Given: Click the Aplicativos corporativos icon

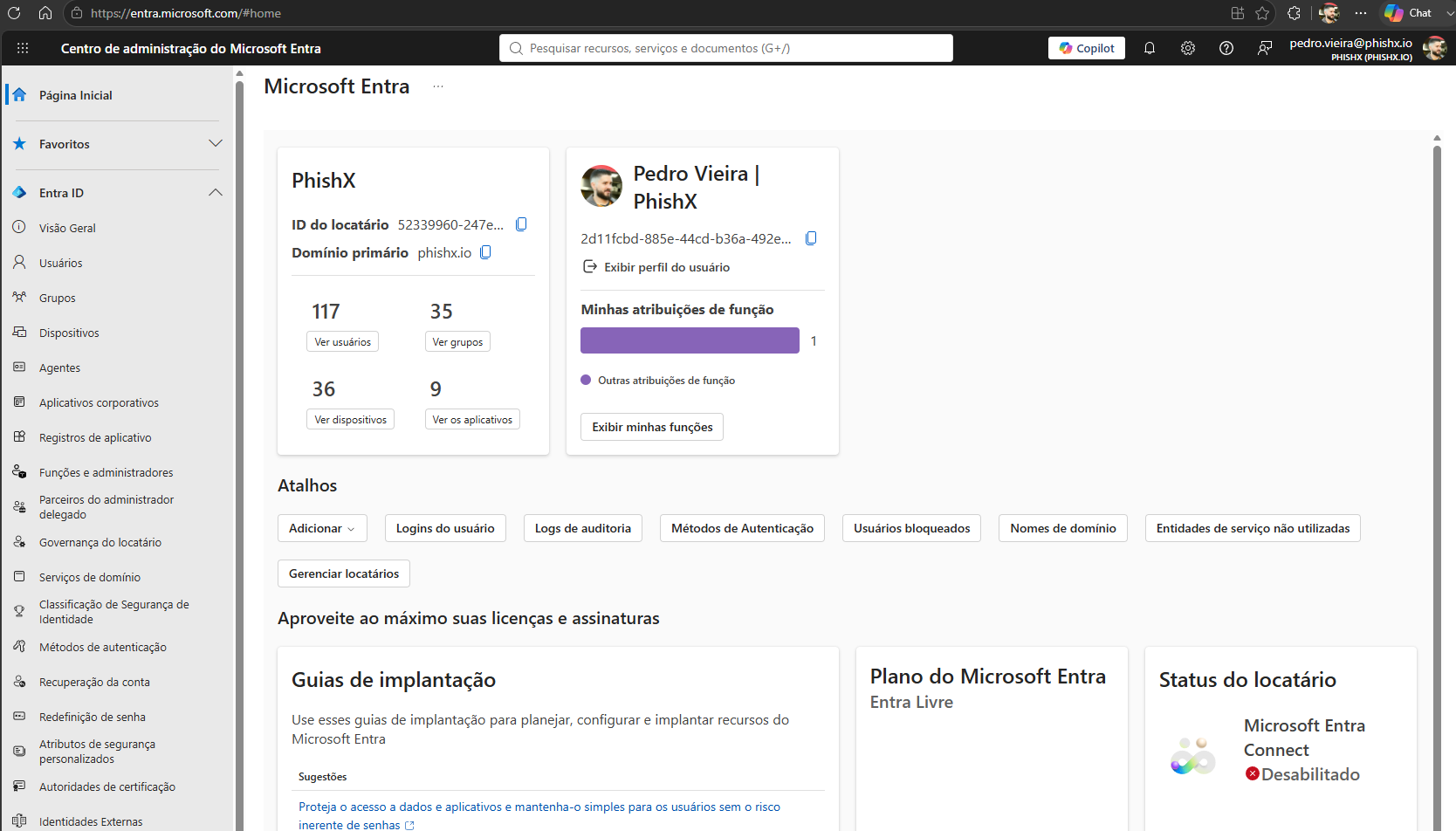Looking at the screenshot, I should point(19,402).
